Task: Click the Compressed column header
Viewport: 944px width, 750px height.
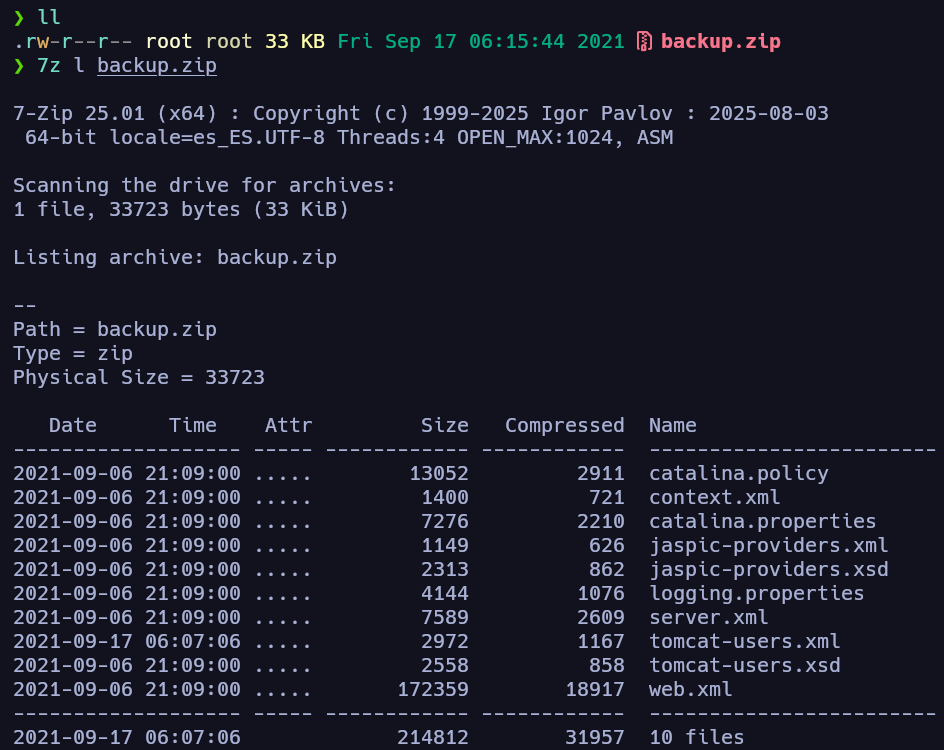Action: (x=565, y=426)
